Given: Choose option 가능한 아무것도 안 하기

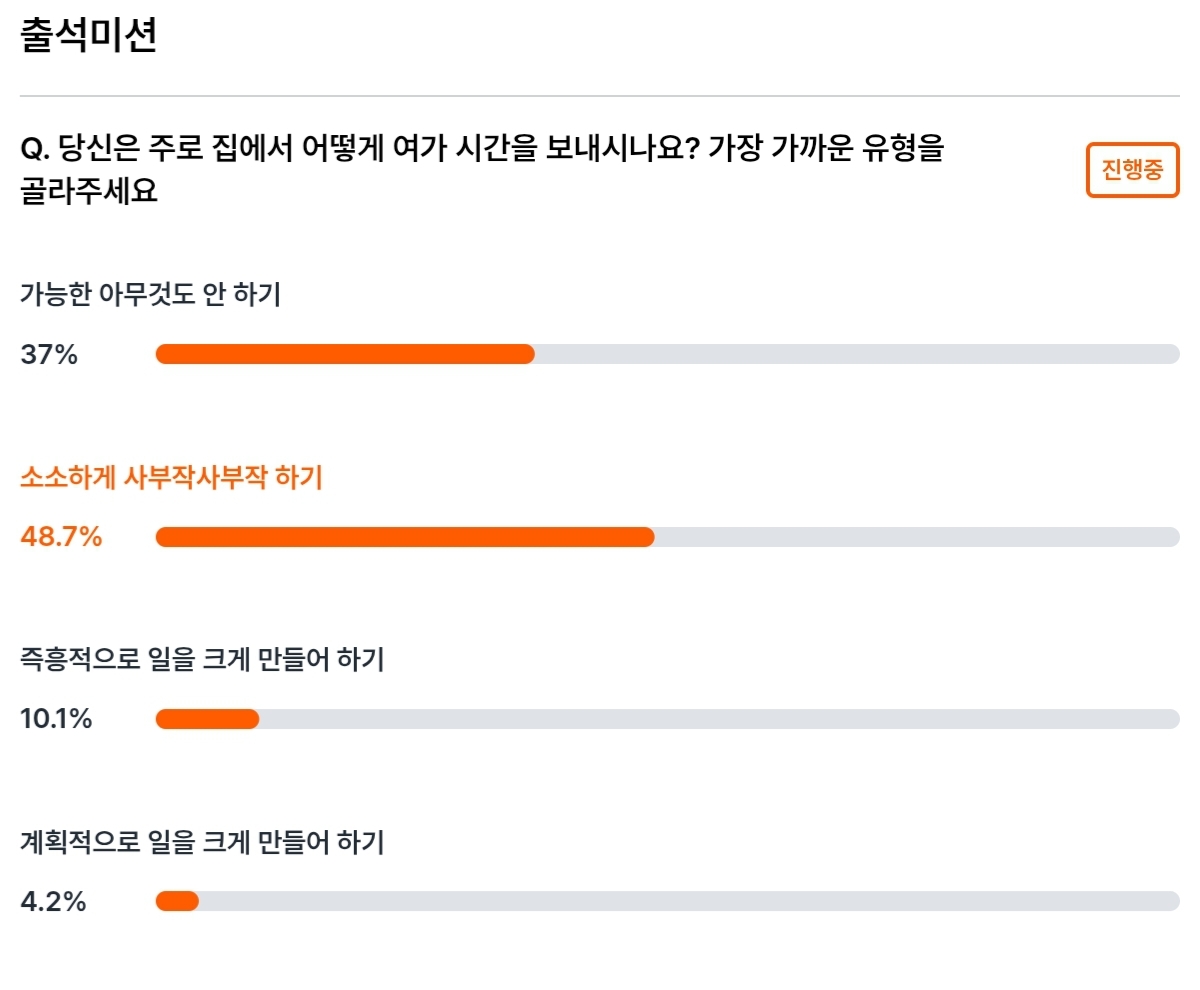Looking at the screenshot, I should tap(150, 295).
